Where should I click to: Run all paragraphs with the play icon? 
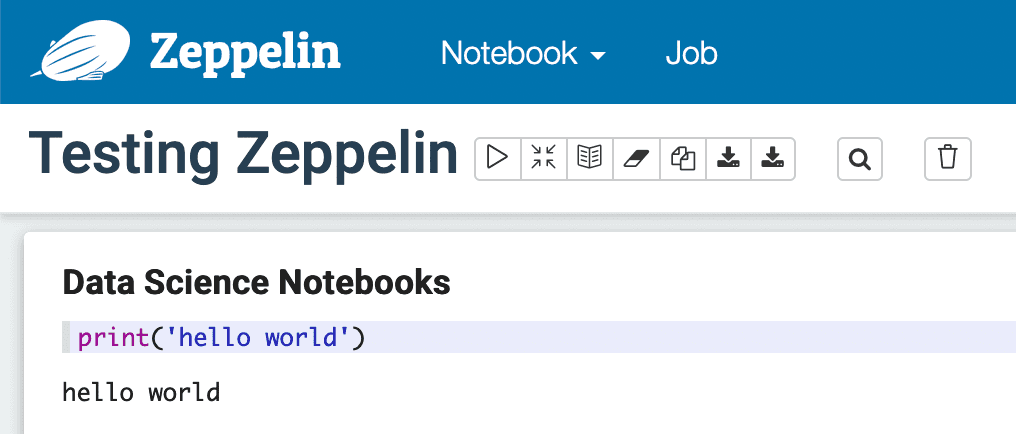[x=498, y=158]
